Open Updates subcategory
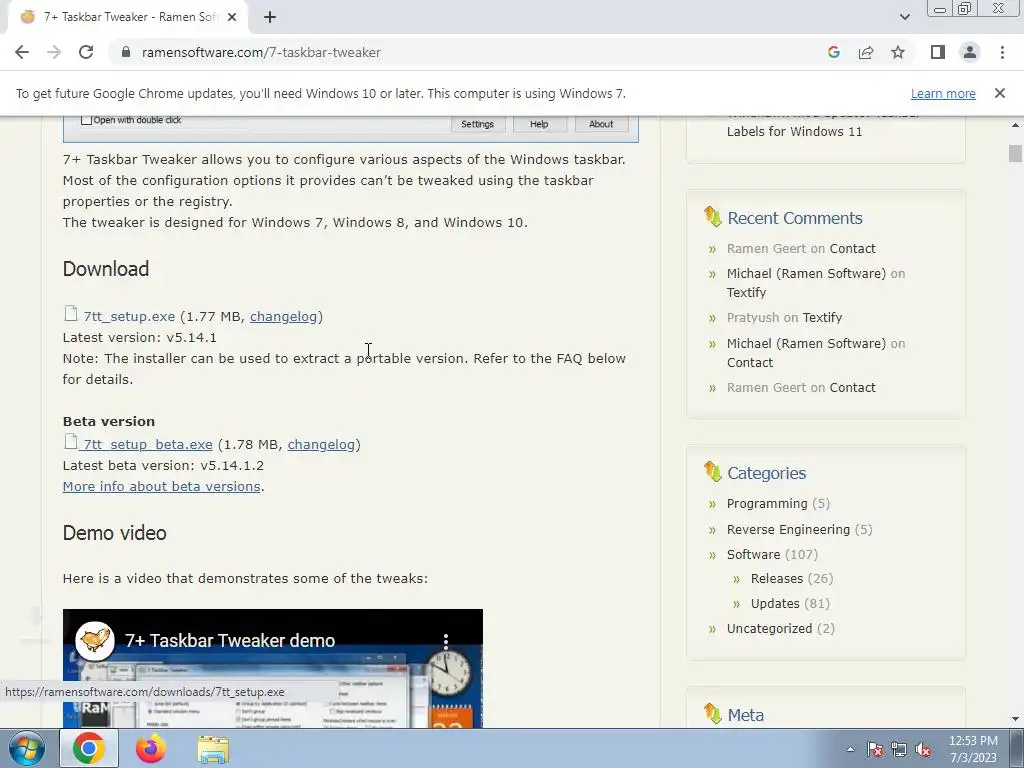 coord(775,603)
